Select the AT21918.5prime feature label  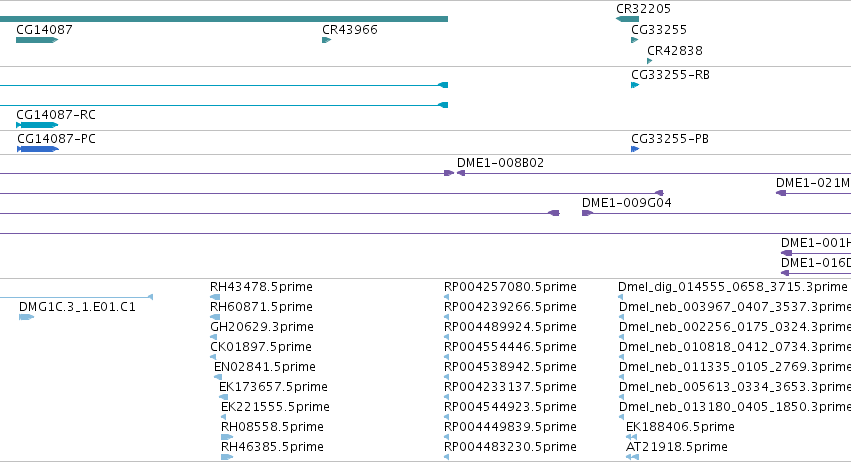tap(676, 447)
